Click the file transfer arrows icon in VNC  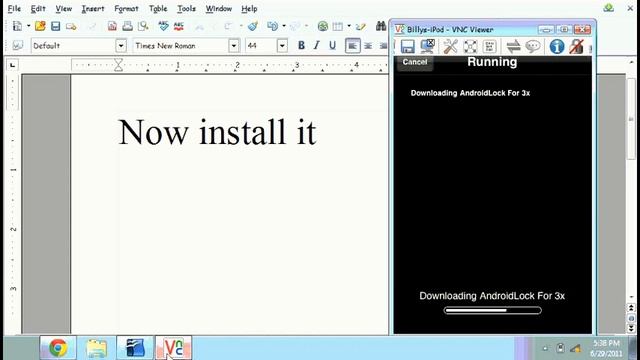[x=513, y=46]
